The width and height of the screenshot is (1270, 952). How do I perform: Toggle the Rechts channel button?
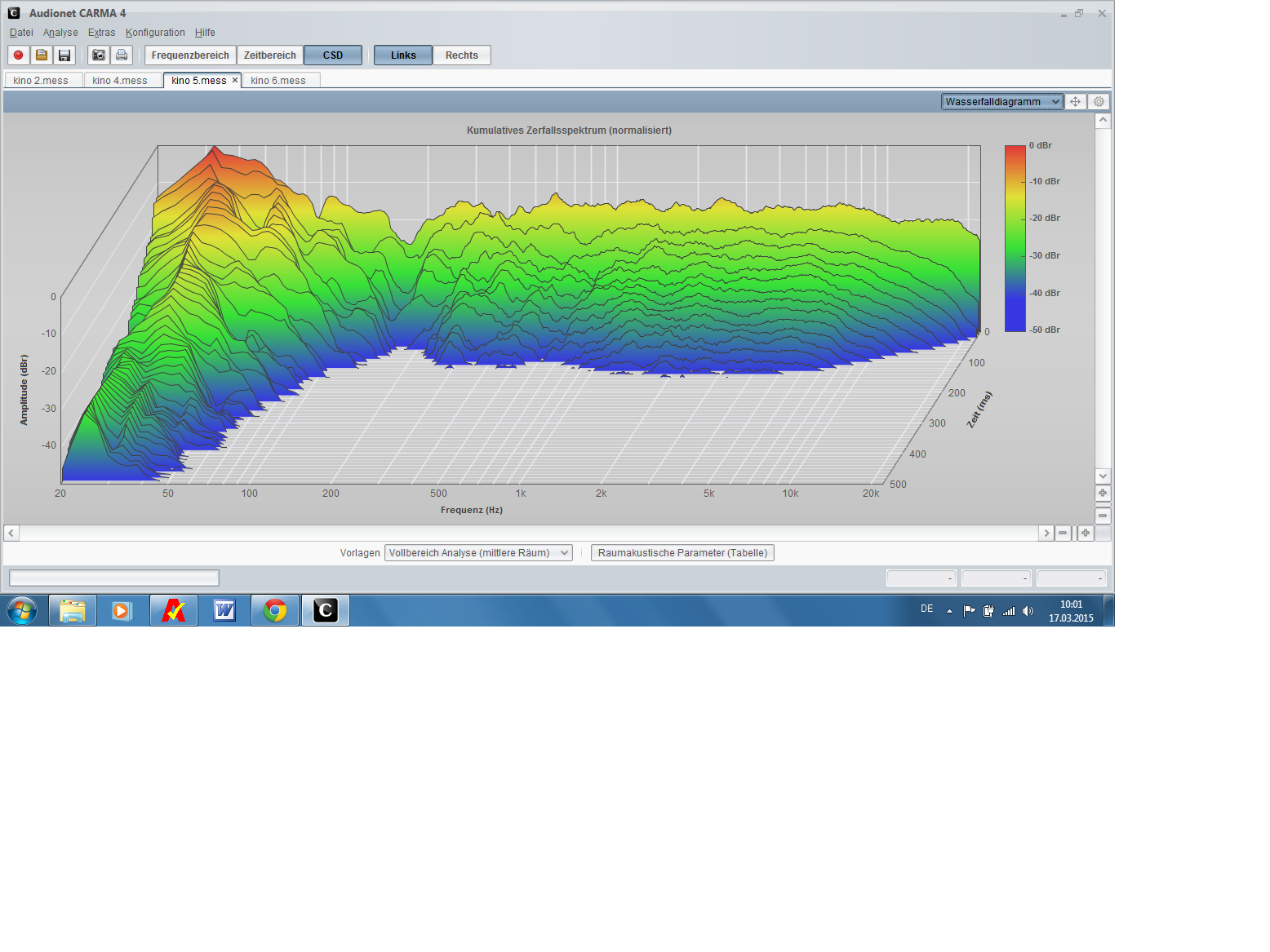tap(462, 55)
